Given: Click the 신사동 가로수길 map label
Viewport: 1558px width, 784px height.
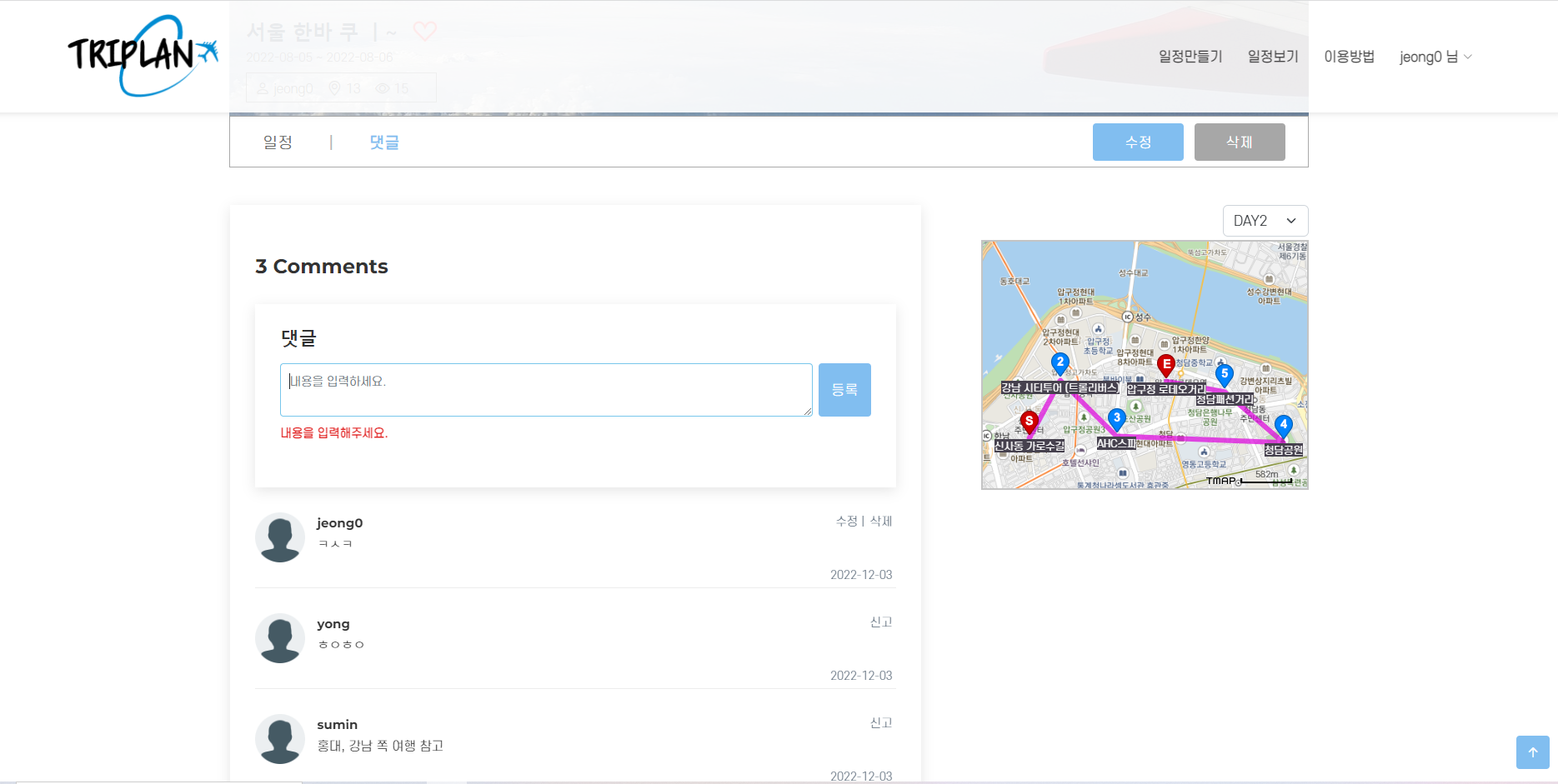Looking at the screenshot, I should click(1029, 447).
